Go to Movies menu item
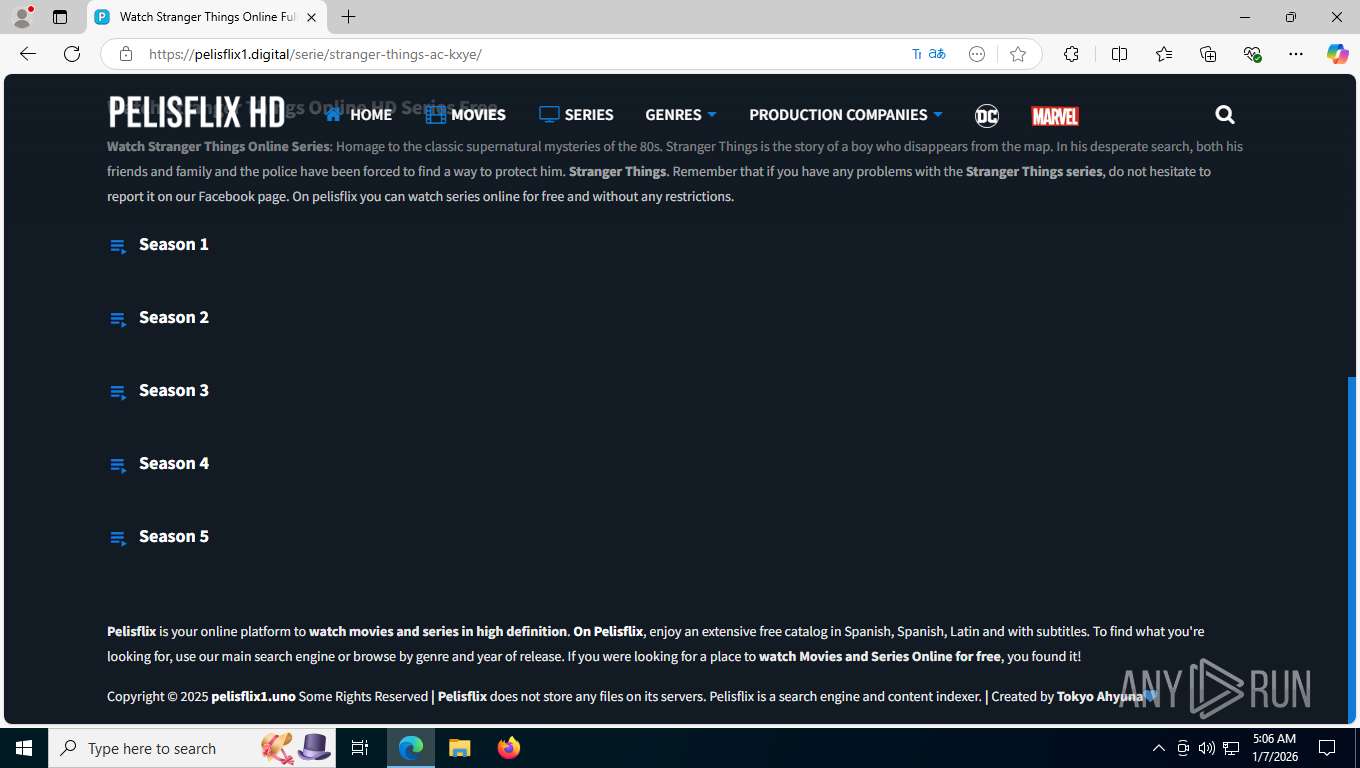 click(465, 115)
